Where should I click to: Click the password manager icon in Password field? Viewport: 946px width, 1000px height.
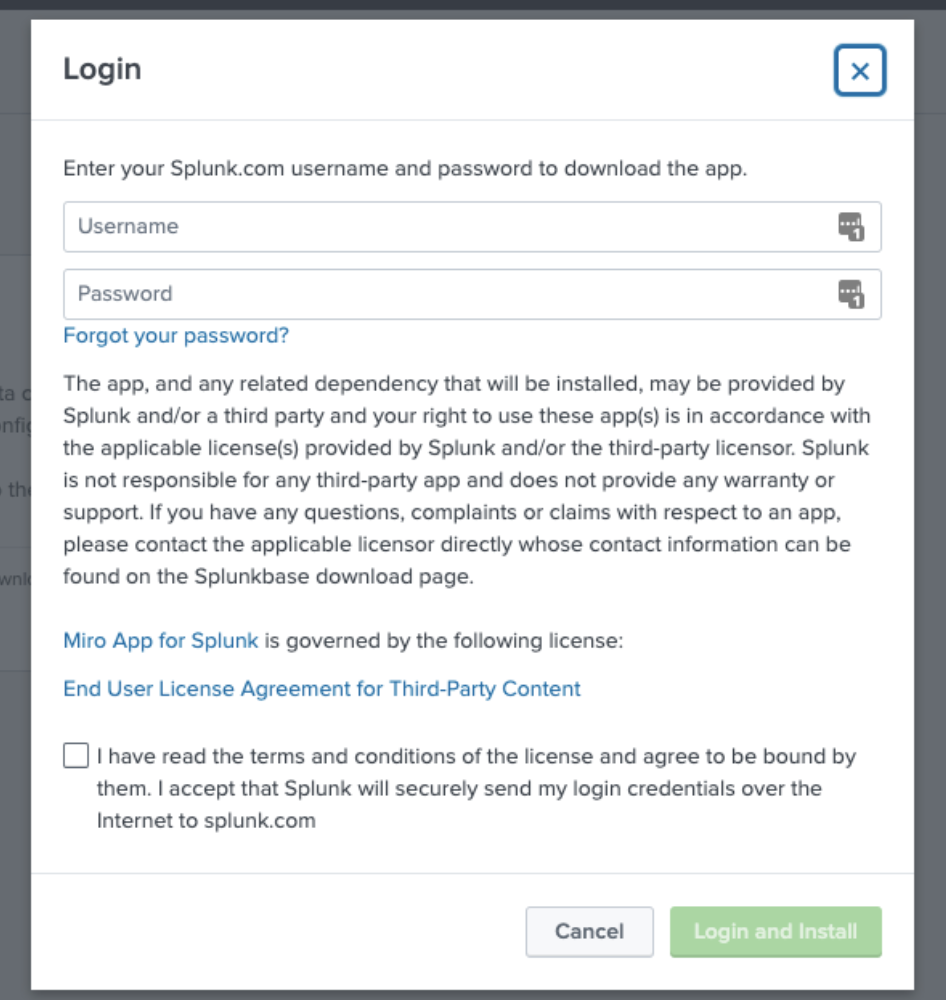click(850, 294)
